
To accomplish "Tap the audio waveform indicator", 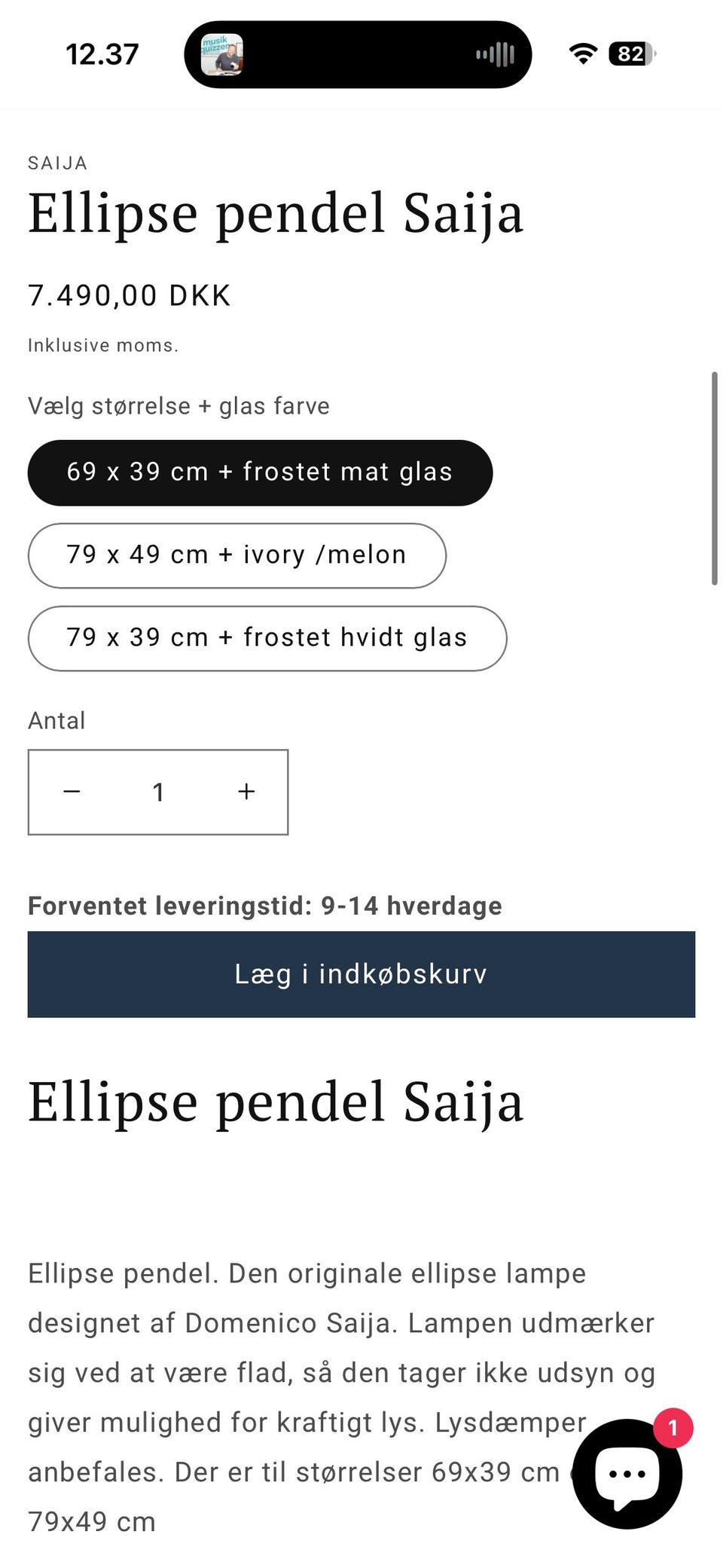I will click(495, 54).
